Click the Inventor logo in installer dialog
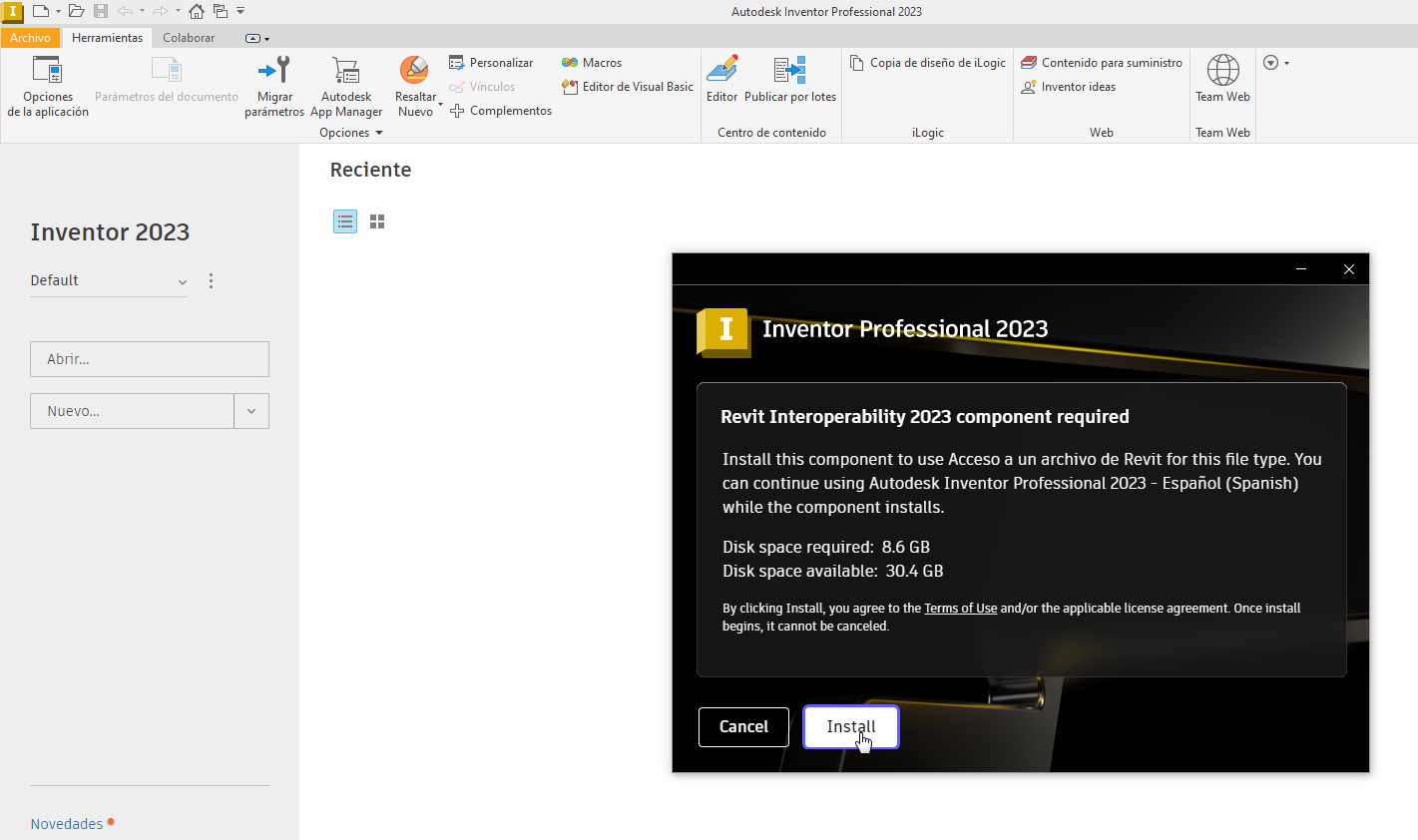1418x840 pixels. 724,331
